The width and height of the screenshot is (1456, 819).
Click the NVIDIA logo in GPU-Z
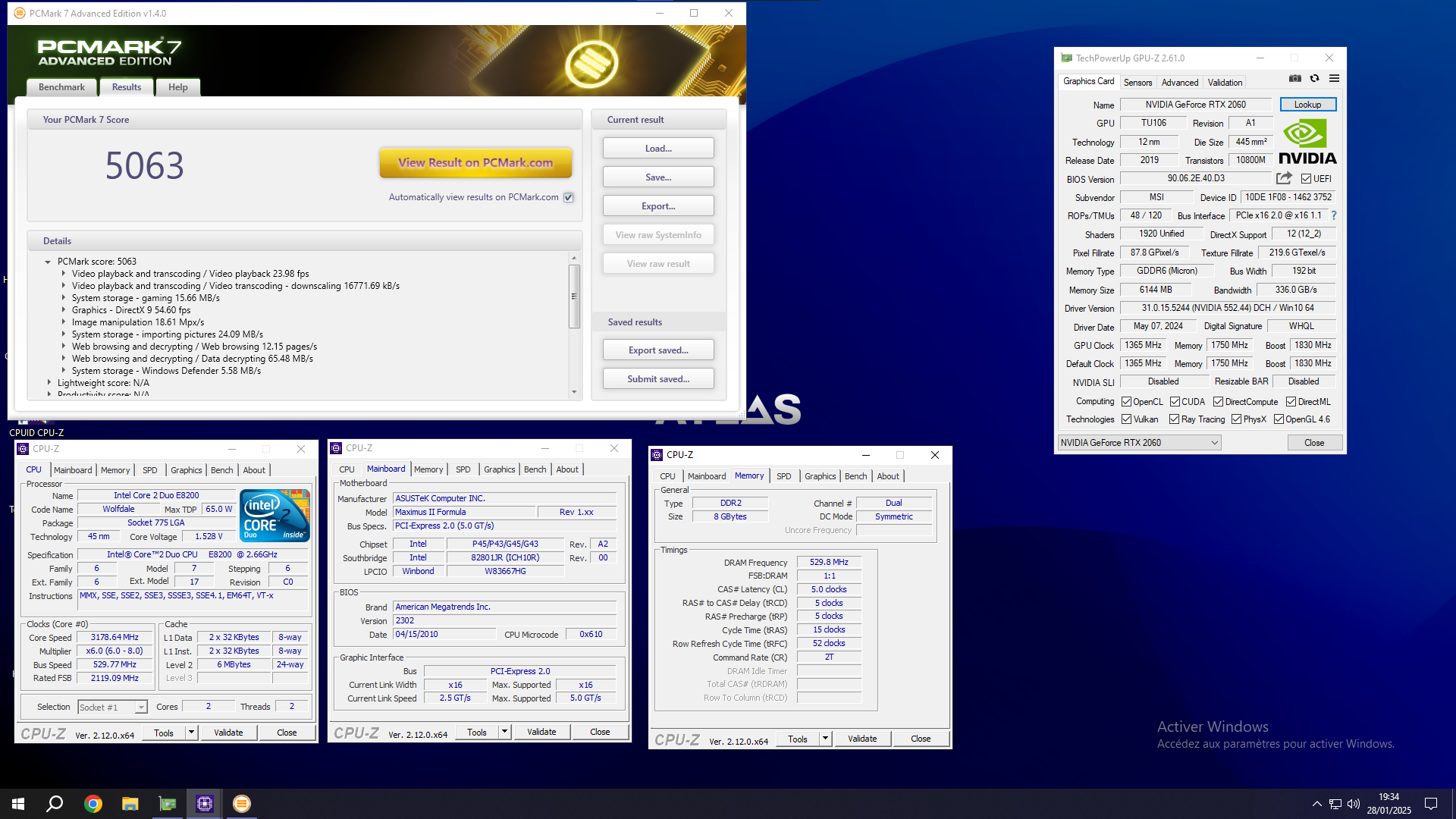coord(1307,143)
